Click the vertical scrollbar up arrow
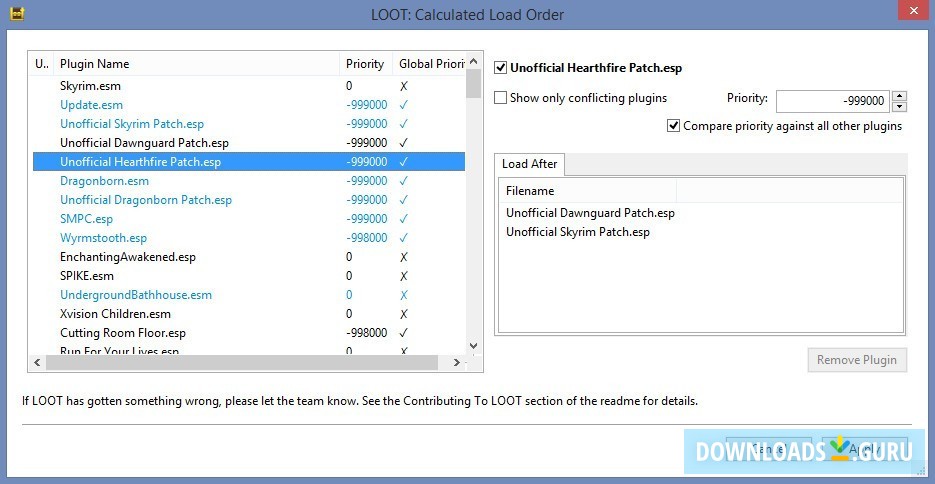This screenshot has height=484, width=935. (473, 61)
